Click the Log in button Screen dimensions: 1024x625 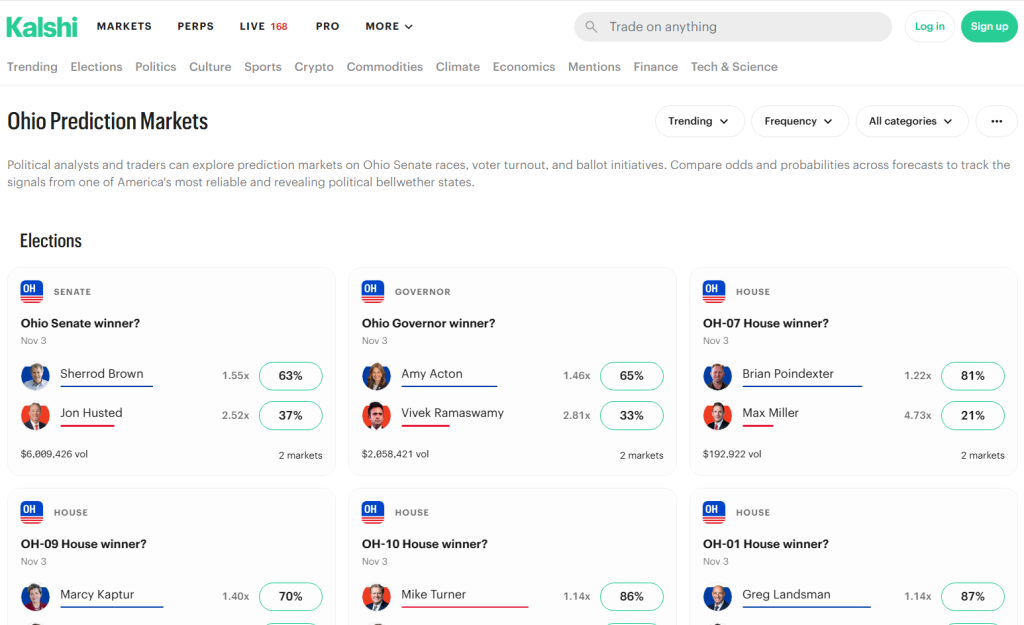pyautogui.click(x=929, y=27)
